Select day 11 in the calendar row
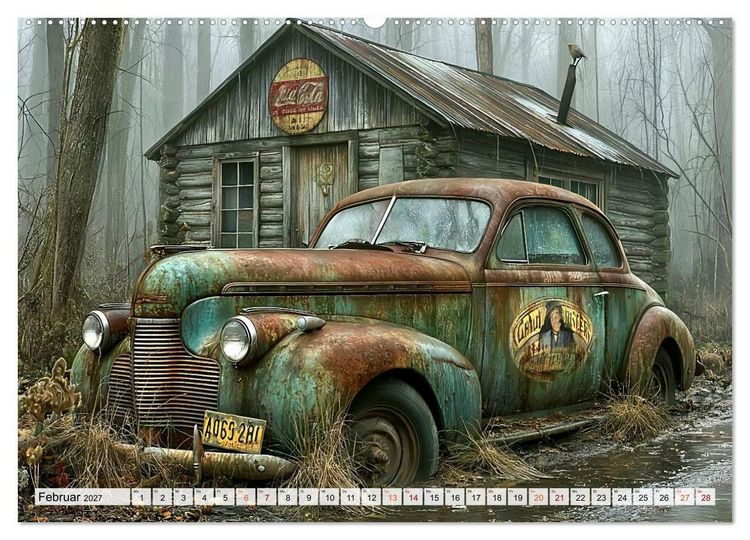 (351, 497)
